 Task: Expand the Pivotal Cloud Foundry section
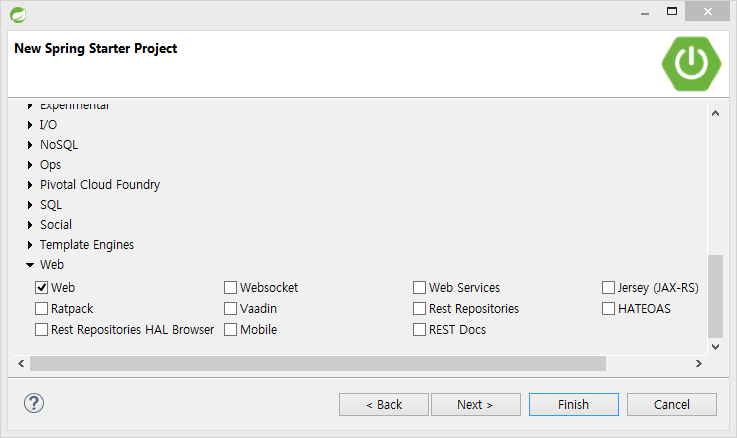30,185
